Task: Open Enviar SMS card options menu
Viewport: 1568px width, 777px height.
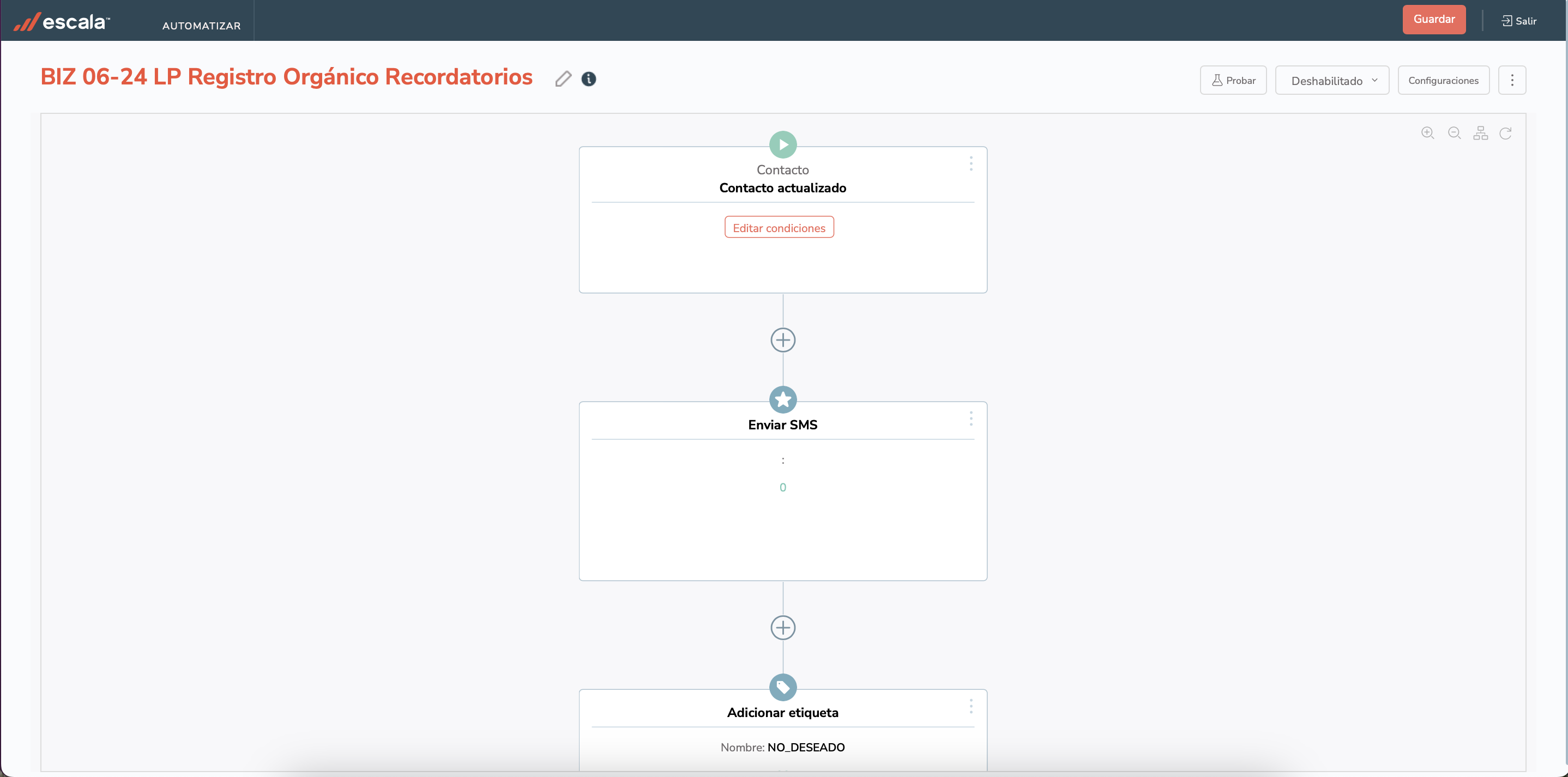Action: point(971,418)
